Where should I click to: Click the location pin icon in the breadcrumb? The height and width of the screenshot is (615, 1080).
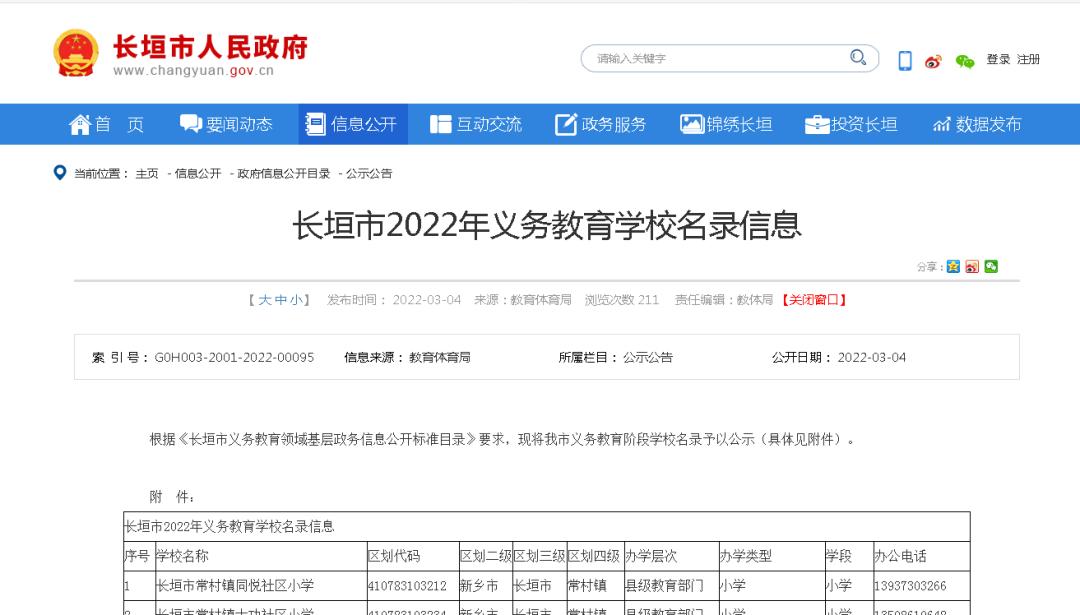pos(57,172)
